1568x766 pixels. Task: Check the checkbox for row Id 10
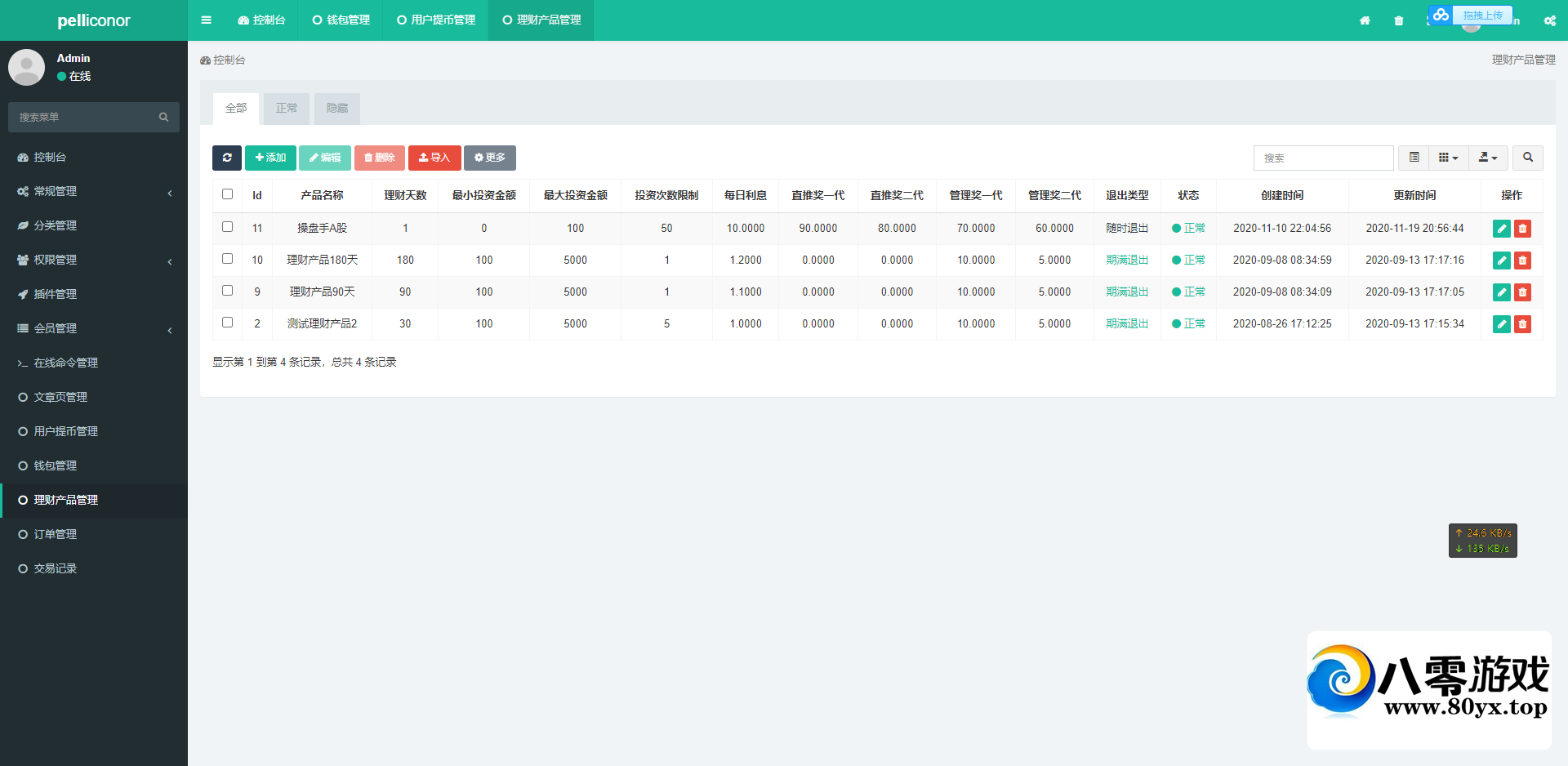click(227, 259)
